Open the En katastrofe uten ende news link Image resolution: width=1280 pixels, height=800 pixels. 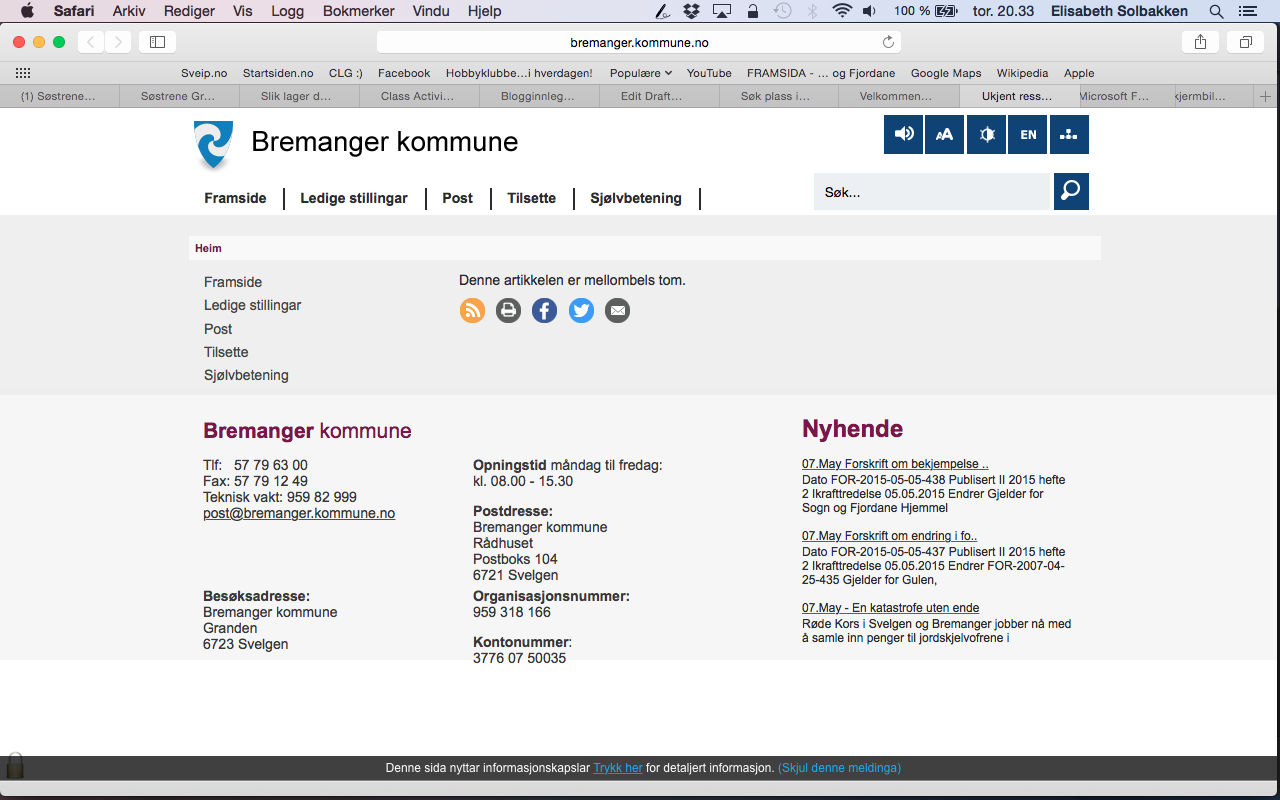890,608
